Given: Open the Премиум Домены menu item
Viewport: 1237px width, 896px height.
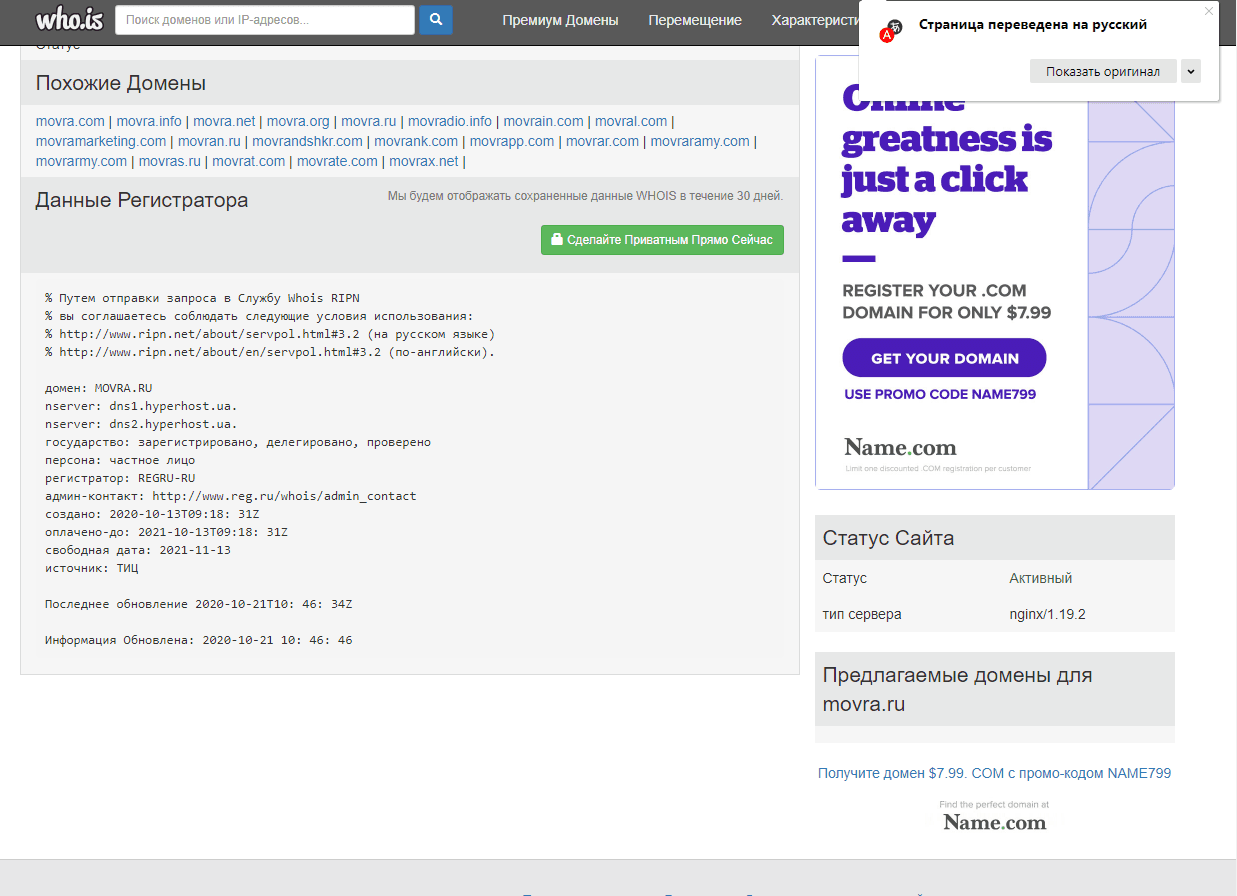Looking at the screenshot, I should (x=560, y=20).
